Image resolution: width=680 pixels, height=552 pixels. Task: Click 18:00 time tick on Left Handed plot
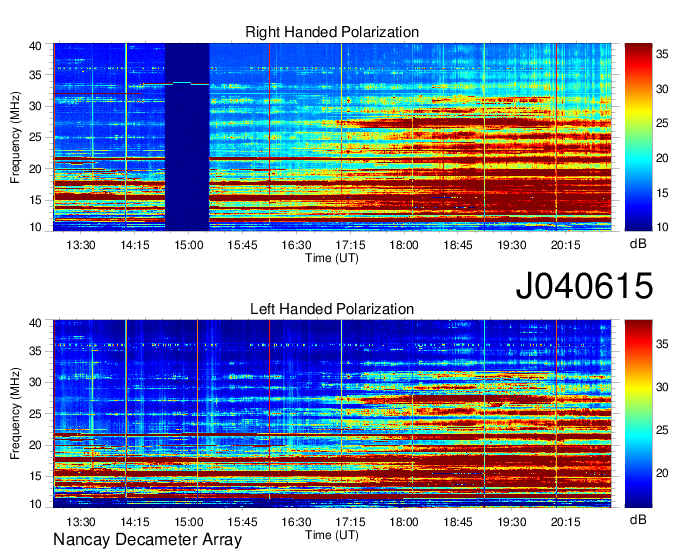click(404, 522)
